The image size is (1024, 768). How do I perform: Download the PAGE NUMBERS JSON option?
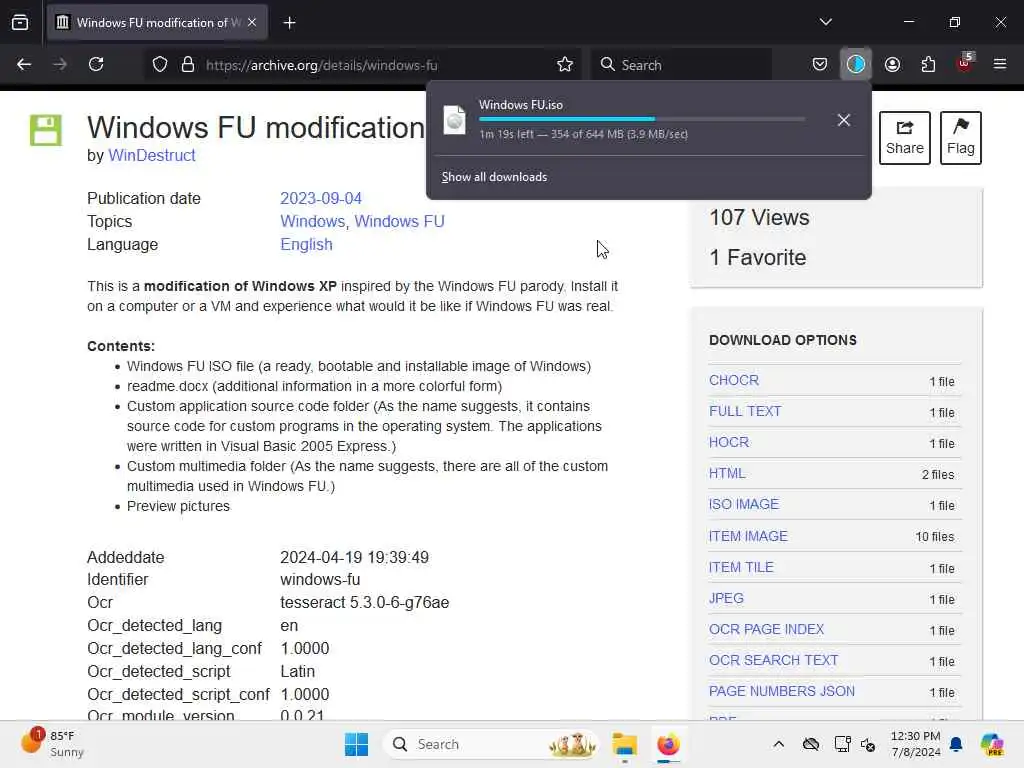pyautogui.click(x=782, y=691)
